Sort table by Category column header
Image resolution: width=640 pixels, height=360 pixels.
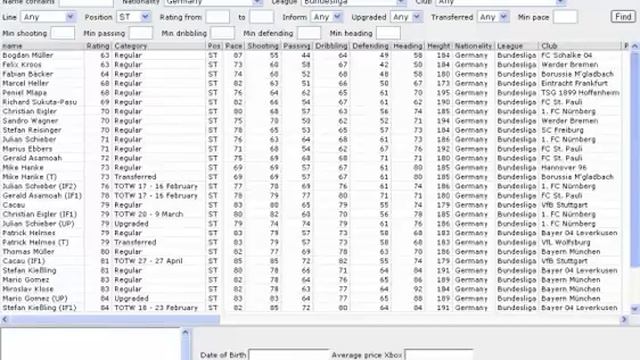point(159,46)
